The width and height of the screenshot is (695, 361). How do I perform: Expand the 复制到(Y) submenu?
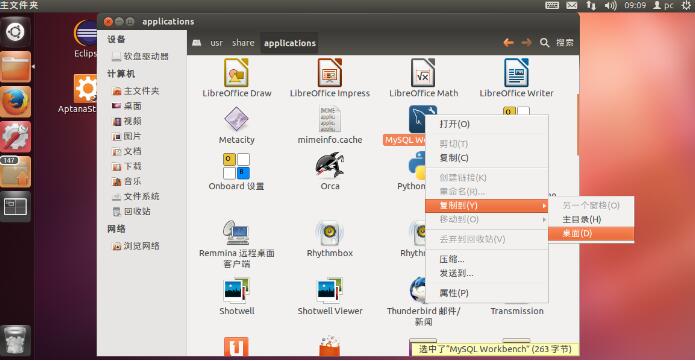487,205
